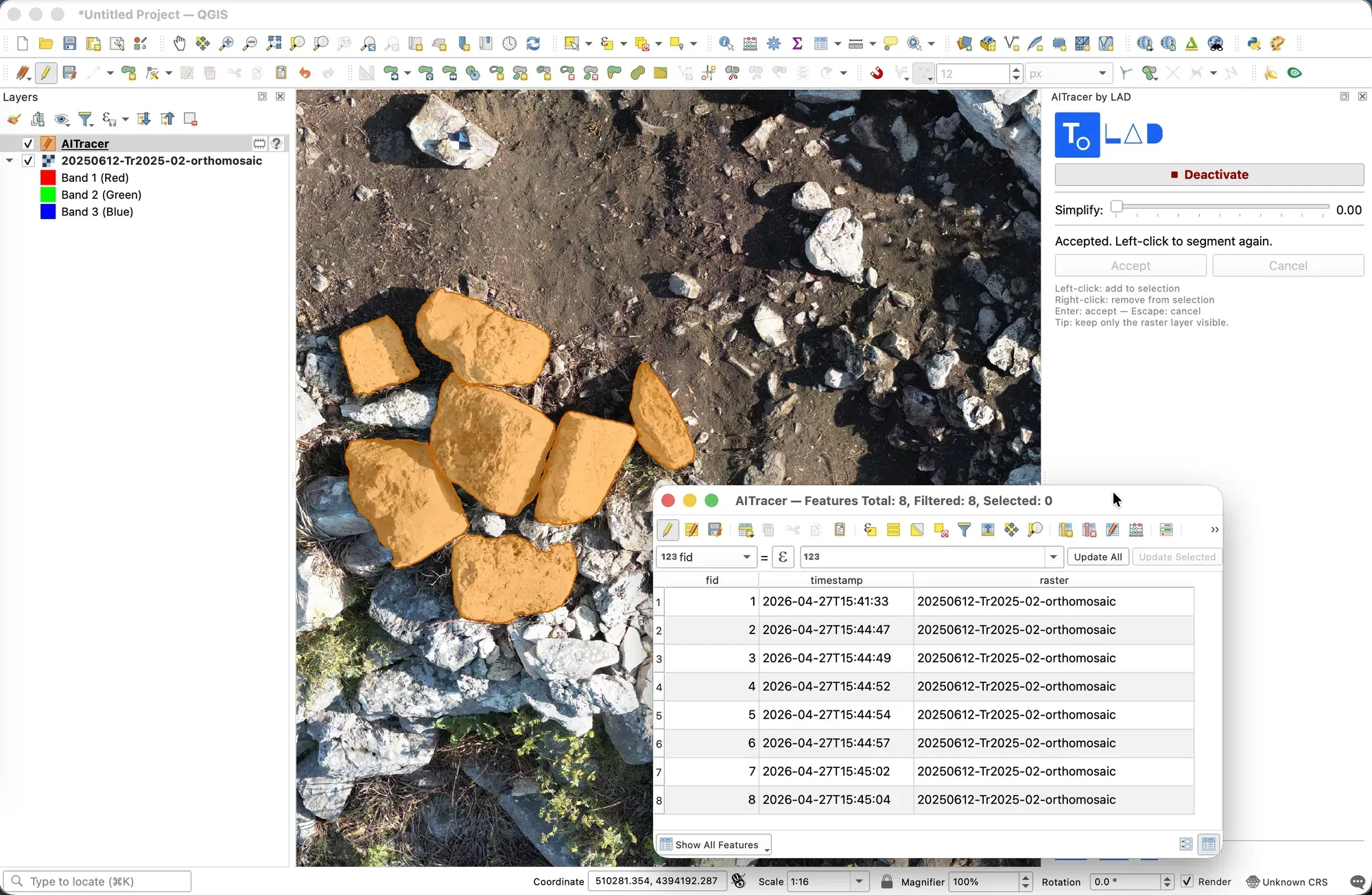Open the expression builder epsilon button
The height and width of the screenshot is (895, 1372).
coord(783,557)
